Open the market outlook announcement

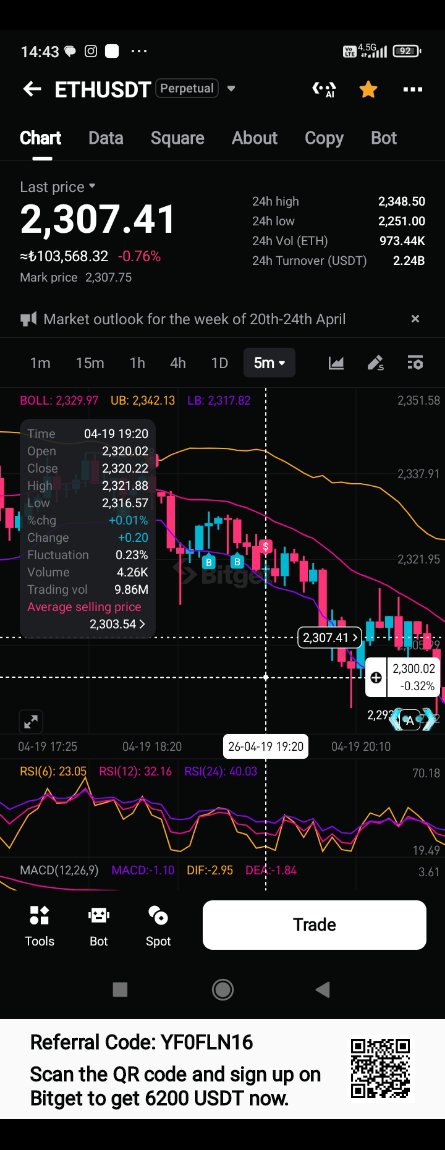(194, 319)
